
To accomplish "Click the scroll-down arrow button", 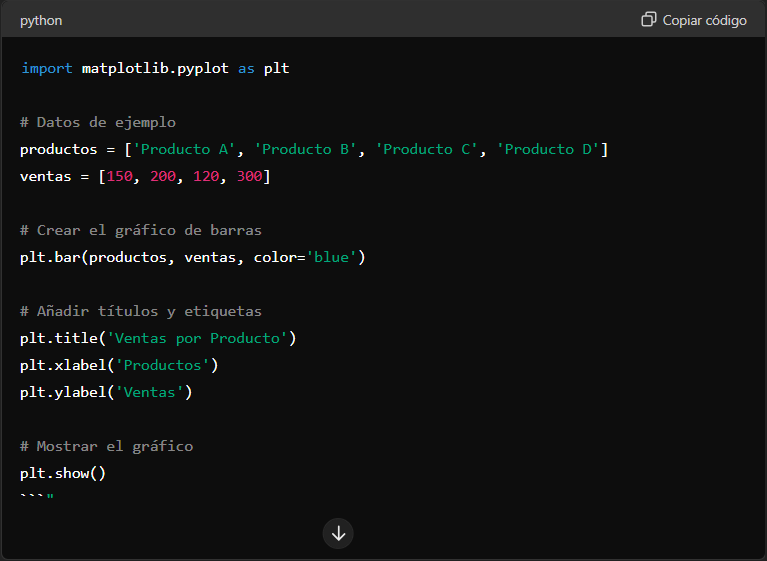I will [338, 534].
